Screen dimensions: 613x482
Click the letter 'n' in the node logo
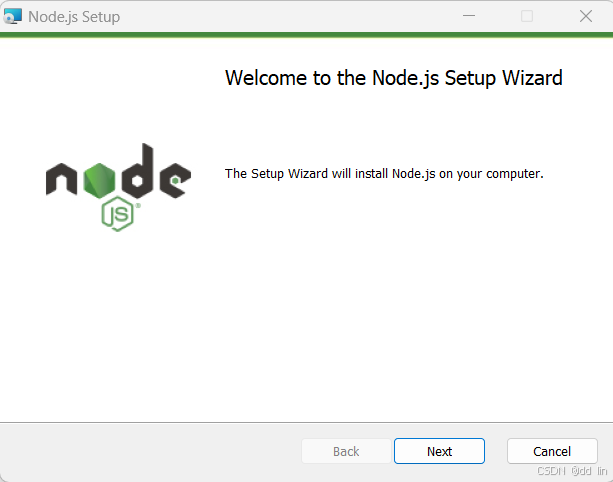61,179
